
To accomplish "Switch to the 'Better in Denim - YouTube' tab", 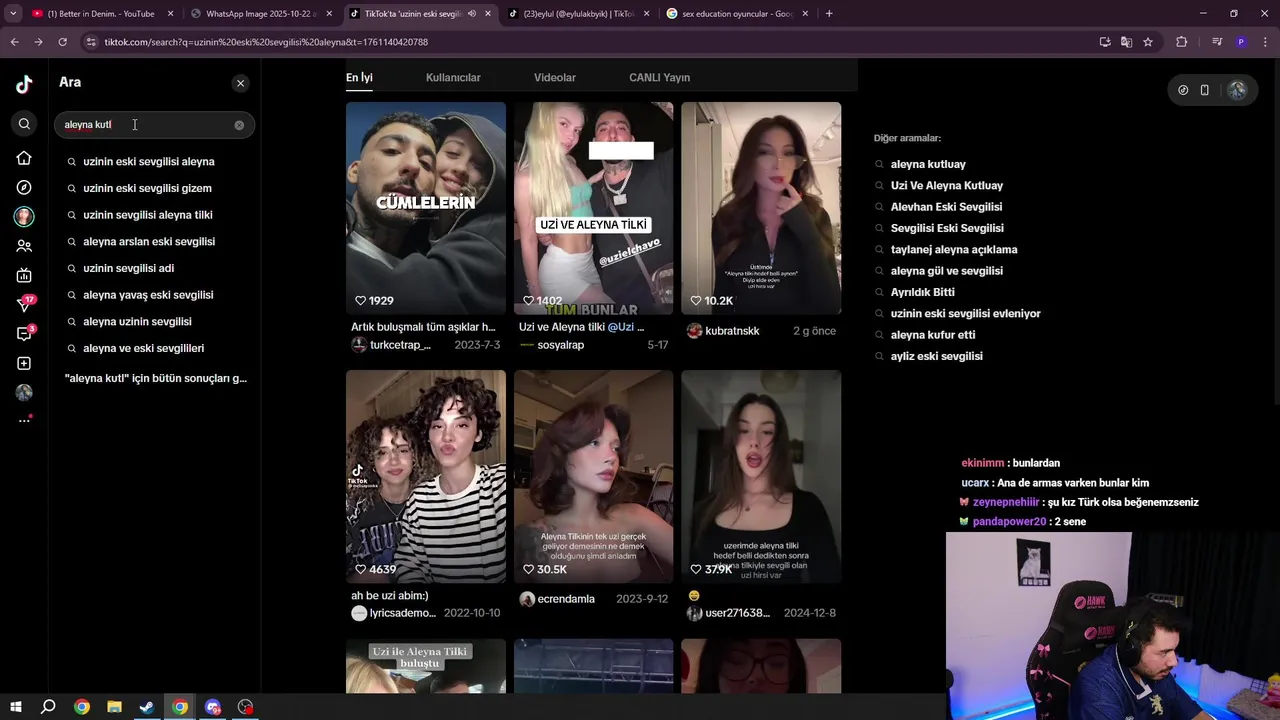I will tap(103, 14).
